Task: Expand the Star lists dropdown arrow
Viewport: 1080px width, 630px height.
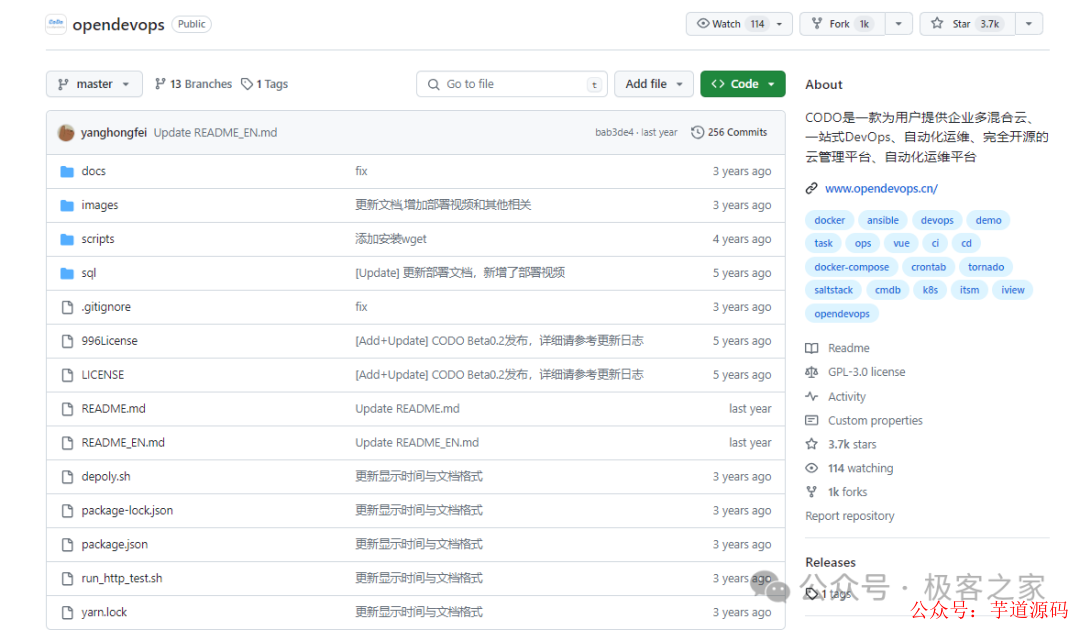Action: coord(1029,24)
